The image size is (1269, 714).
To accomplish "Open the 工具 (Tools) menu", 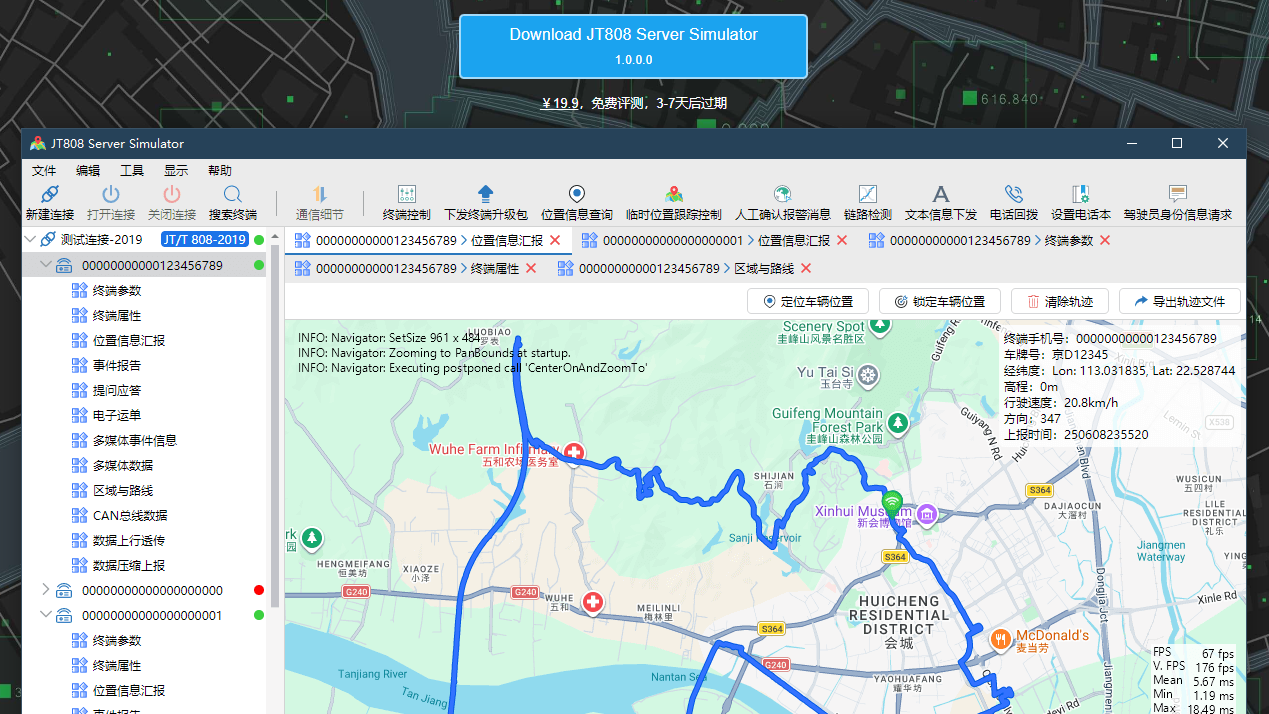I will point(131,170).
